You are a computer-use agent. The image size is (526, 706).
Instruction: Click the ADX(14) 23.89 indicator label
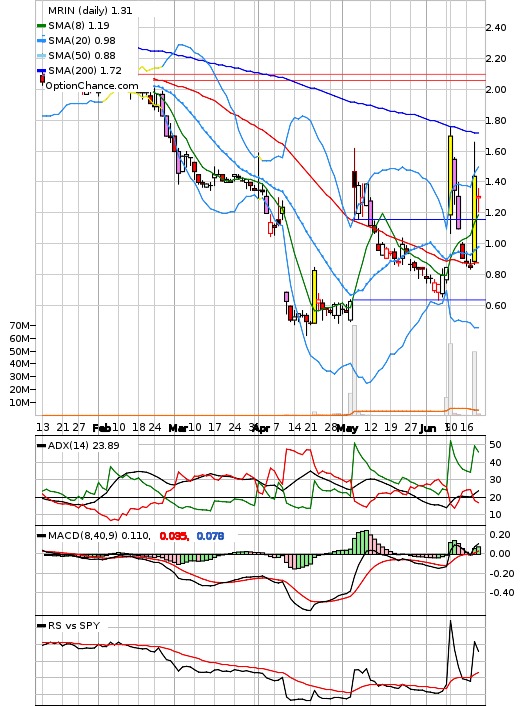78,446
